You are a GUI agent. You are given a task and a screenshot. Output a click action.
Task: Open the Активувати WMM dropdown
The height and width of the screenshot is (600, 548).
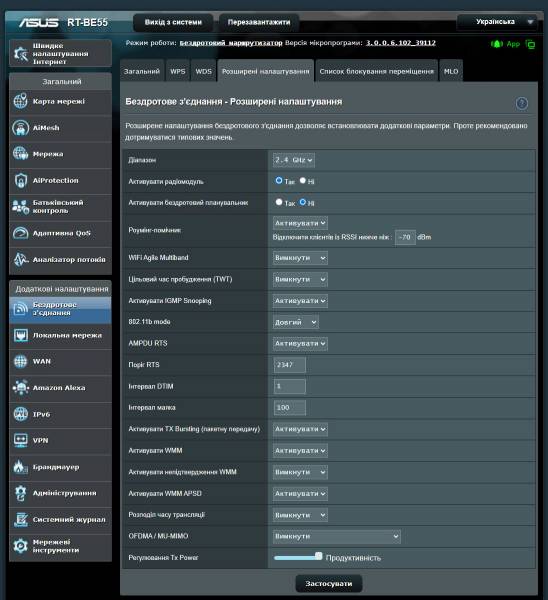point(300,451)
